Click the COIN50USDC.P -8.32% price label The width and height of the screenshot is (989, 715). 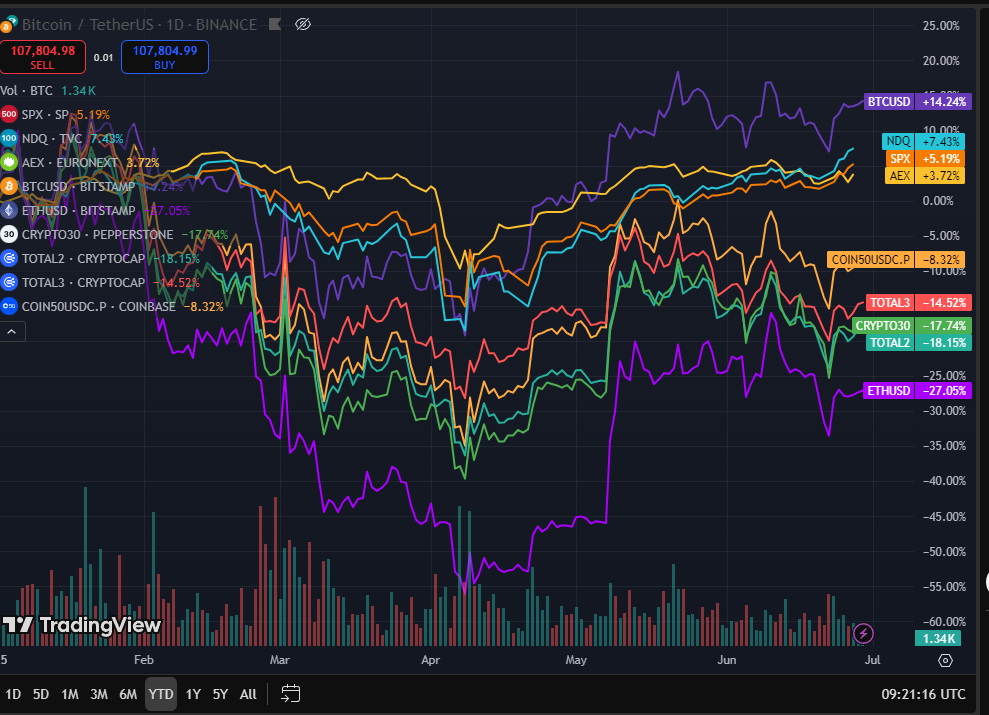(896, 260)
